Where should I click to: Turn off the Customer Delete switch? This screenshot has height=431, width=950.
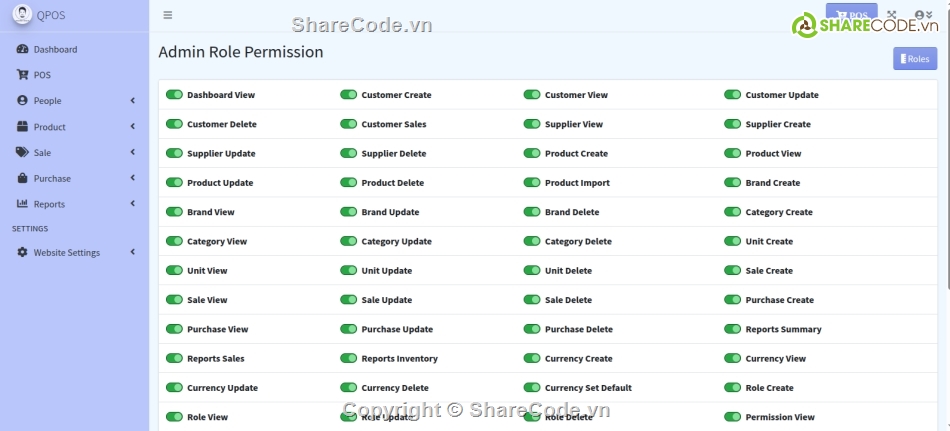coord(174,124)
